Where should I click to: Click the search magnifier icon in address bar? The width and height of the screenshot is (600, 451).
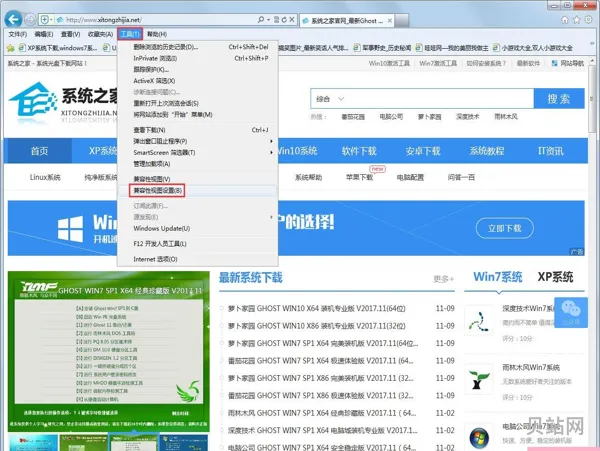click(x=261, y=20)
